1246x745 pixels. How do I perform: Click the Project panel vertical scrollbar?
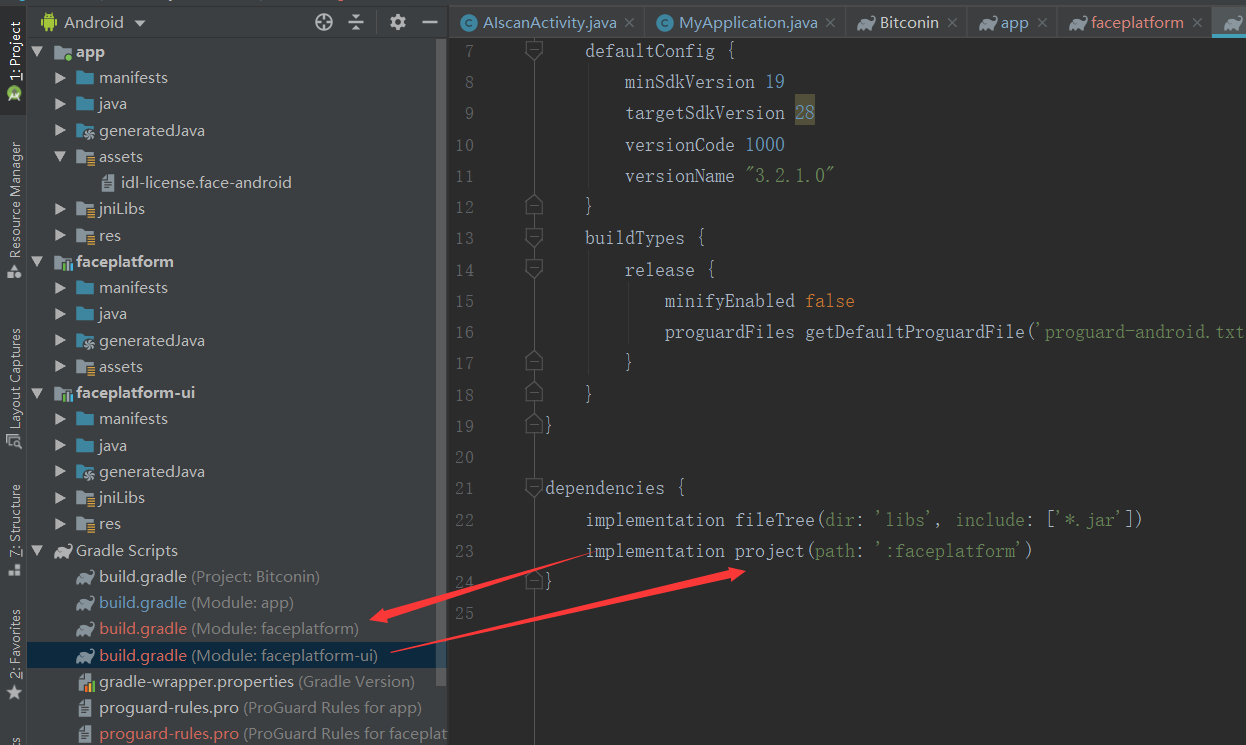442,360
